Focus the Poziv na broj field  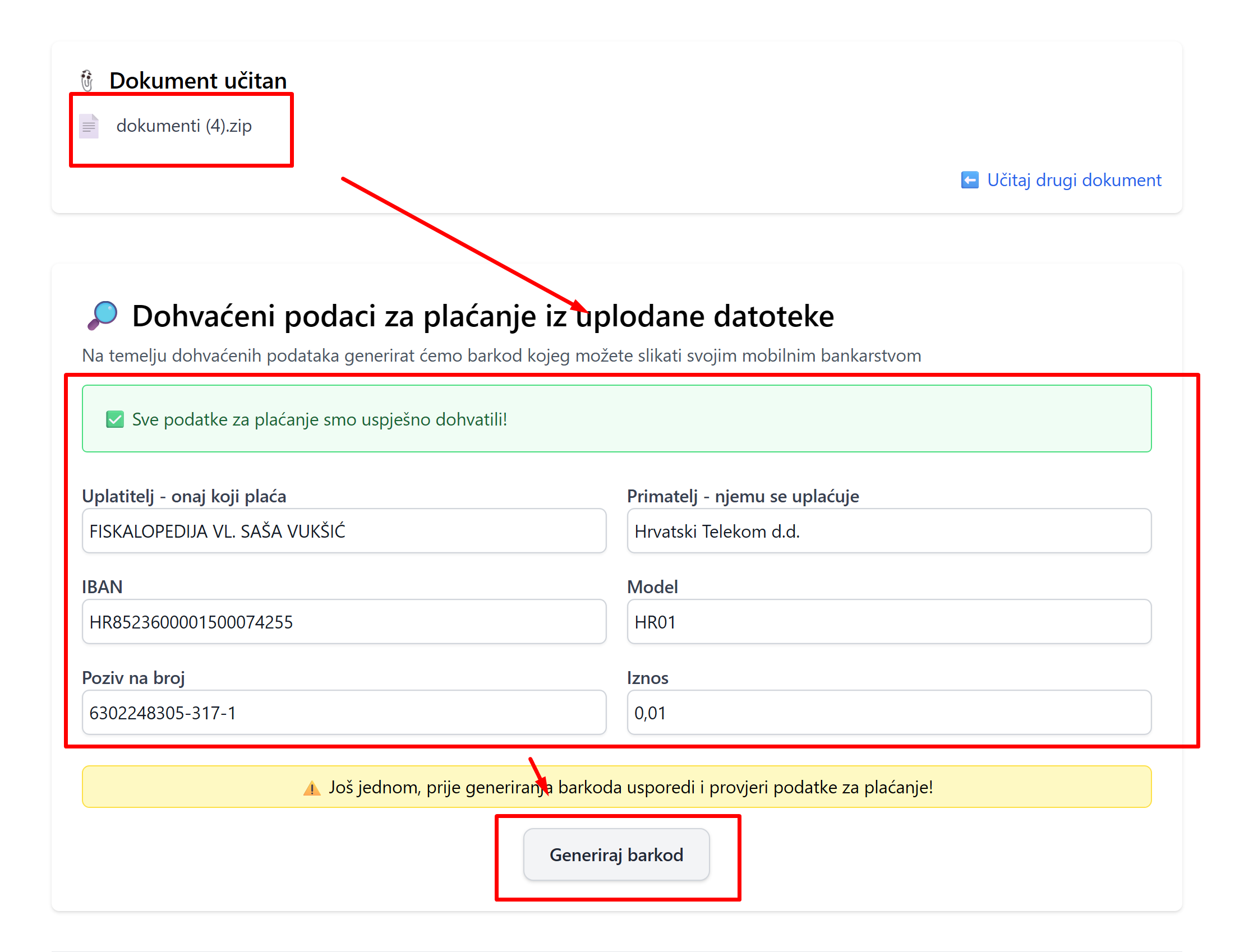point(344,712)
